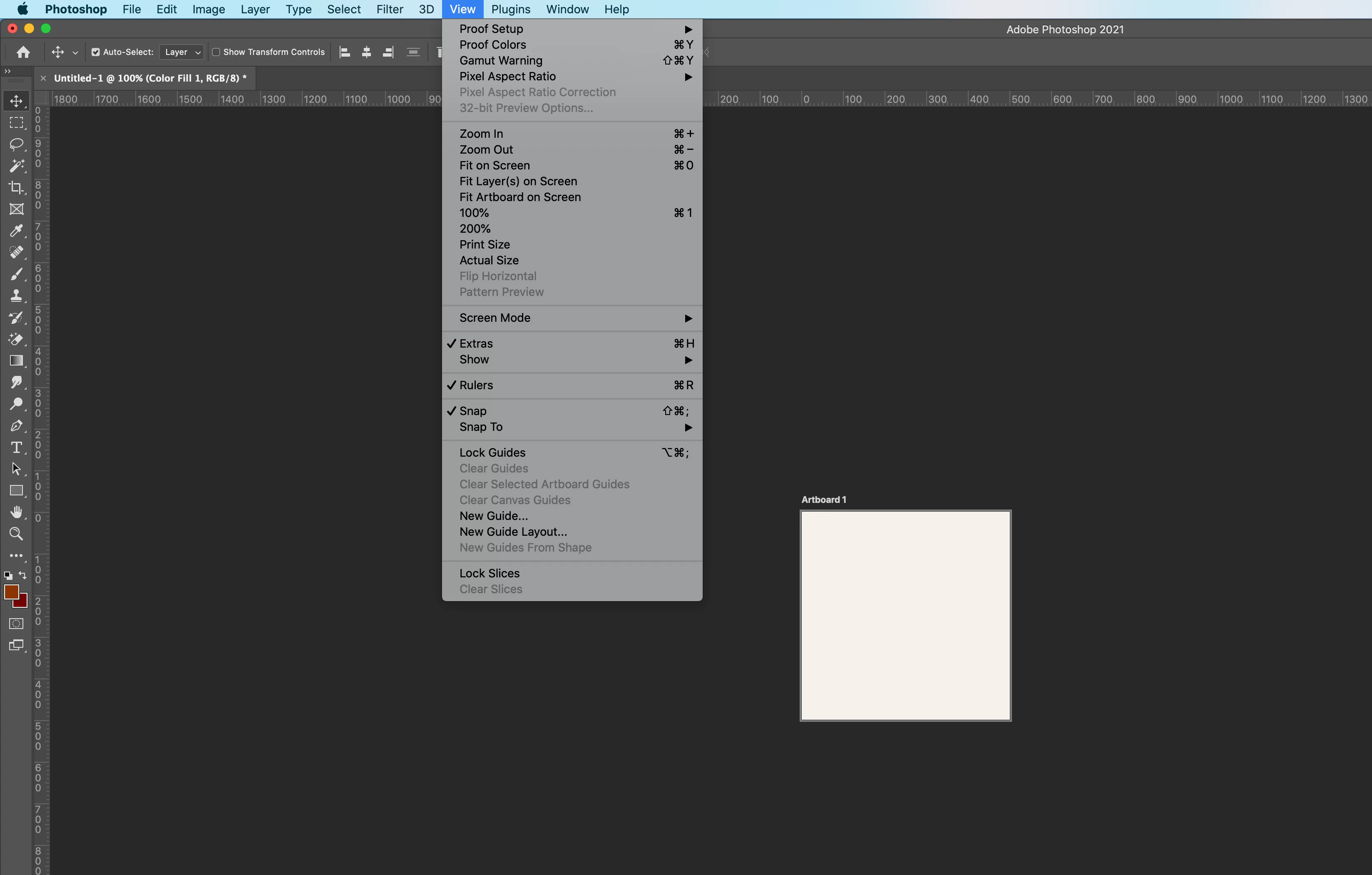The height and width of the screenshot is (875, 1372).
Task: Open the Filter menu
Action: (389, 9)
